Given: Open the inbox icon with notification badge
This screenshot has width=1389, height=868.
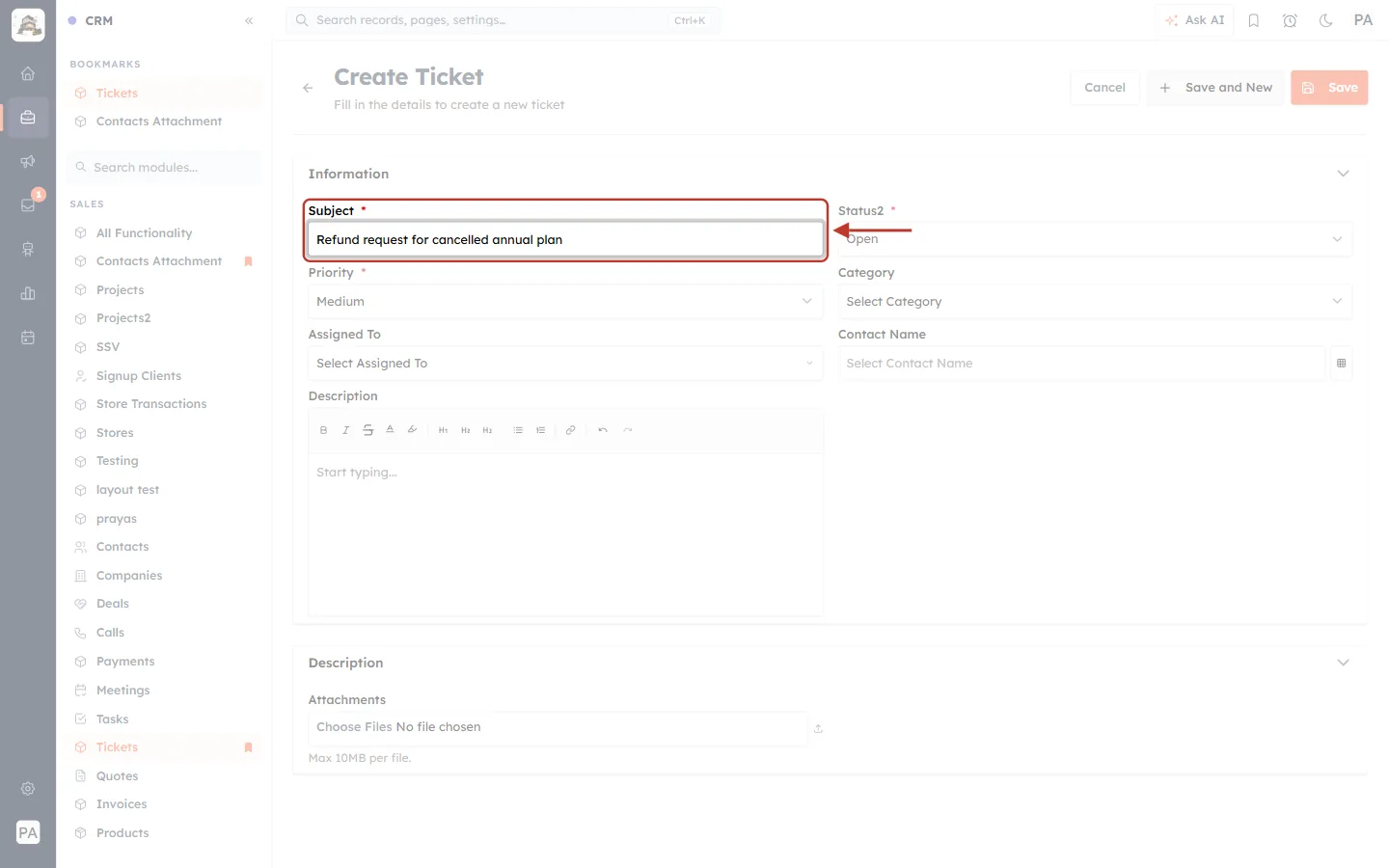Looking at the screenshot, I should click(28, 204).
